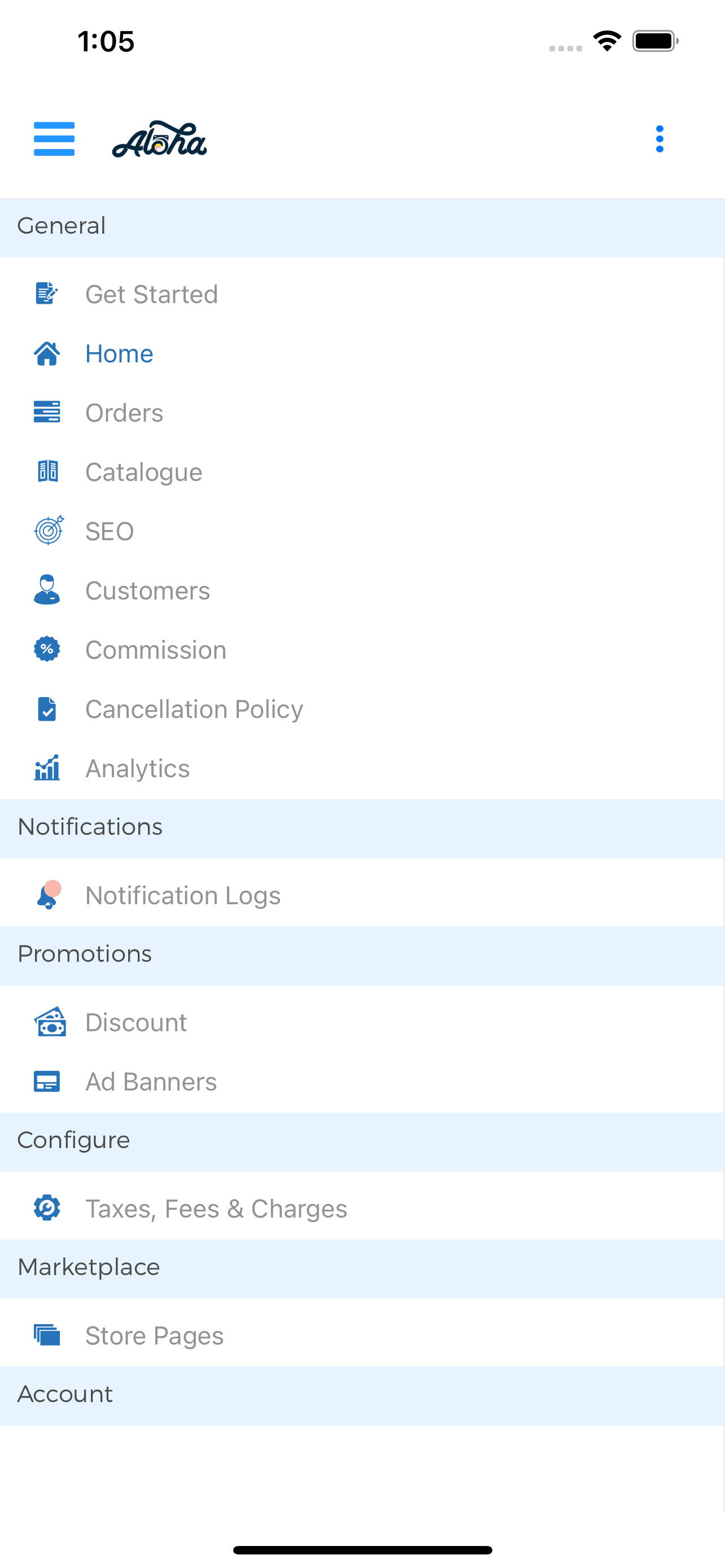Click the Catalogue book icon
725x1568 pixels.
point(47,472)
